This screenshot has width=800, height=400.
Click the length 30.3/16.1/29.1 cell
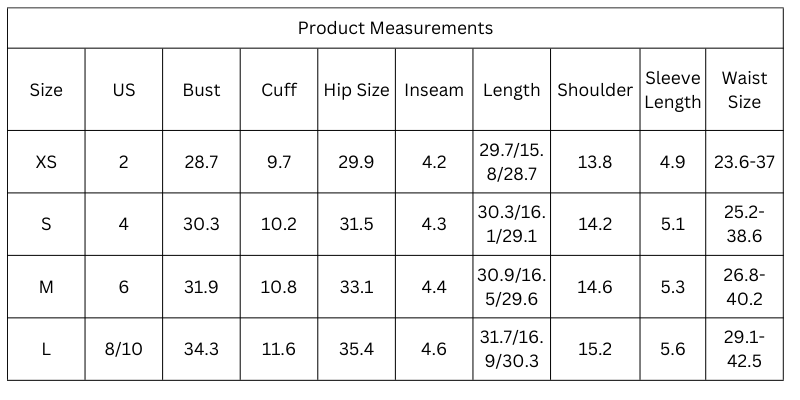click(512, 224)
